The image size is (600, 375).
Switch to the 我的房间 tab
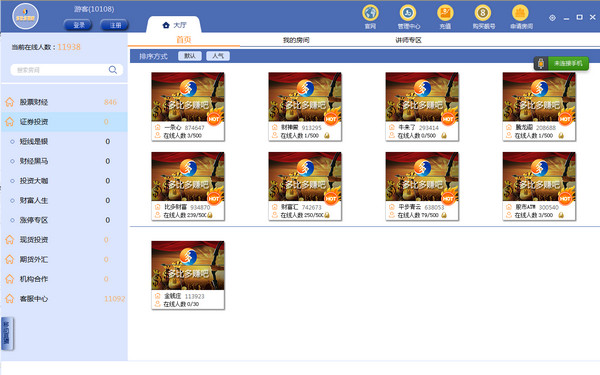click(296, 40)
